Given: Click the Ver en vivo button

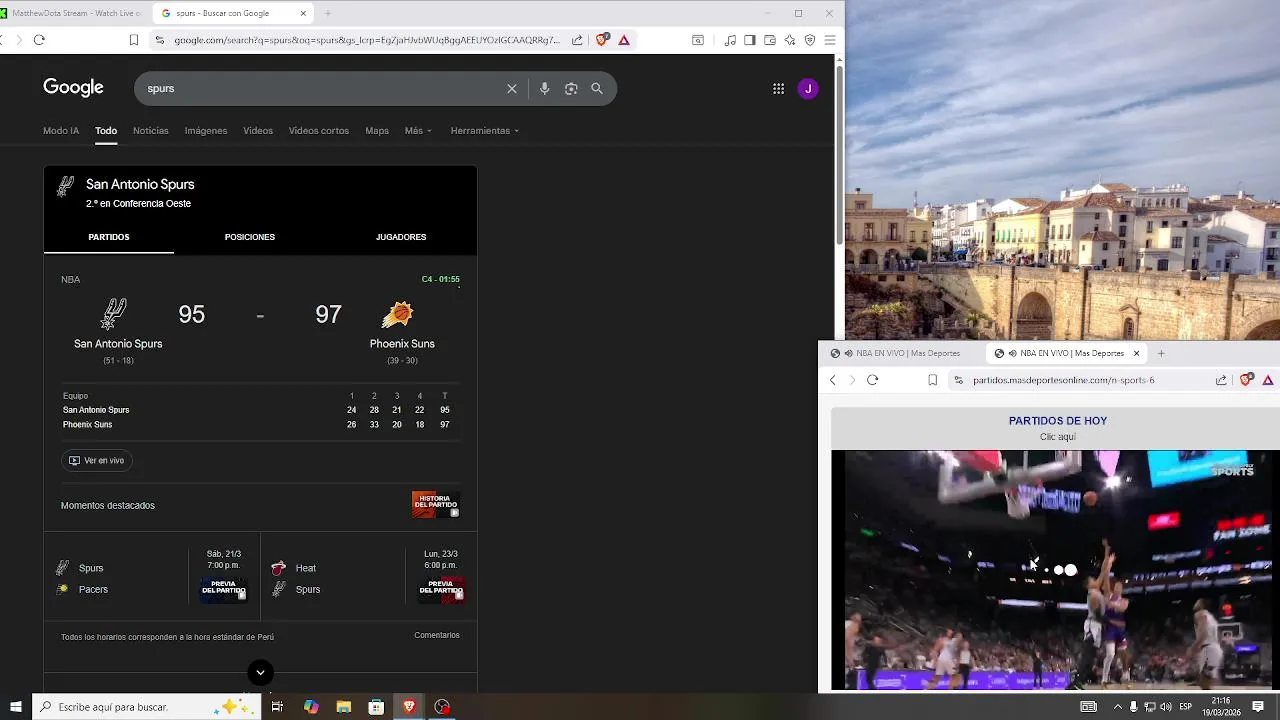Looking at the screenshot, I should point(97,461).
